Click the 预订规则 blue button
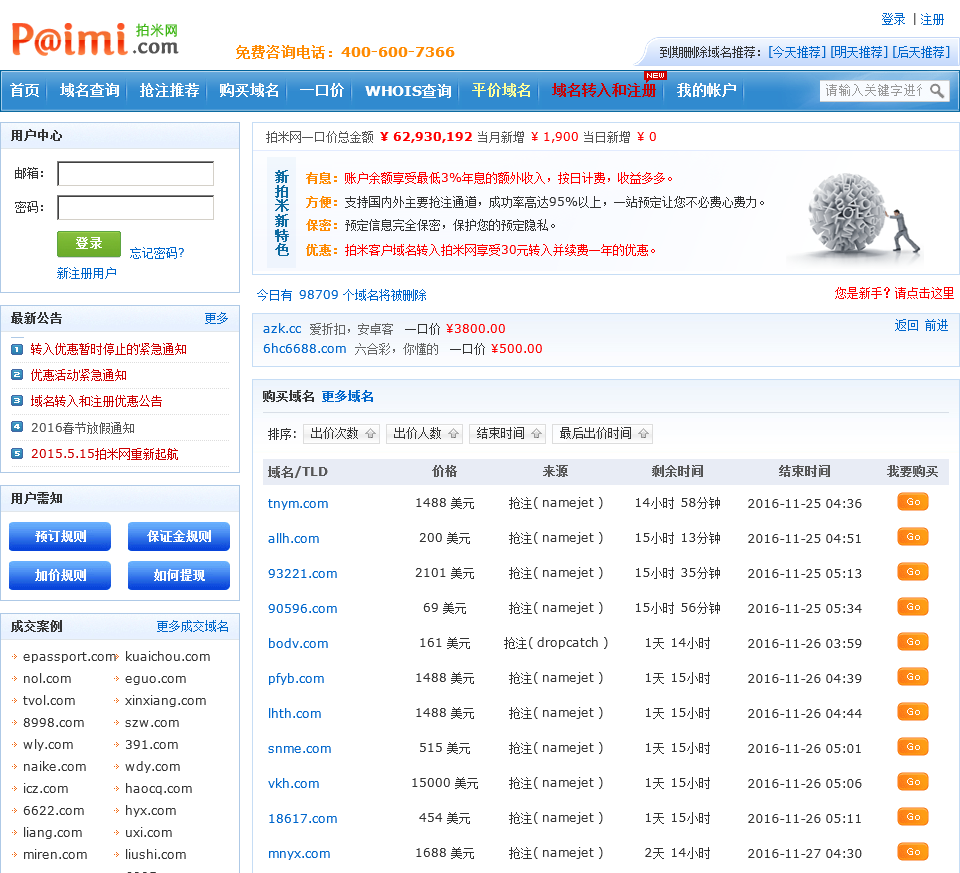 pos(60,537)
